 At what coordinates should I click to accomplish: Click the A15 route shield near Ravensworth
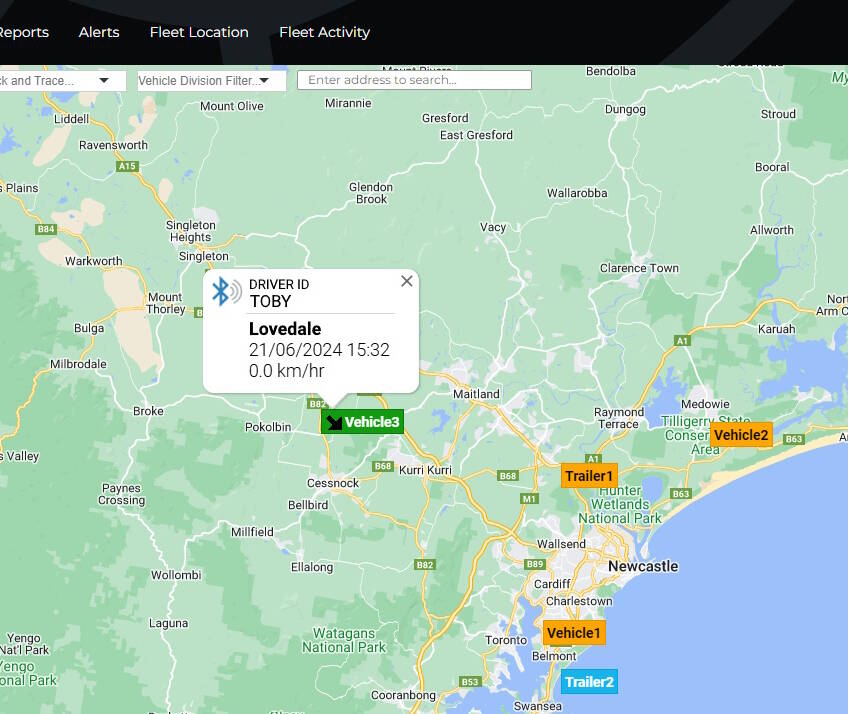pyautogui.click(x=127, y=167)
